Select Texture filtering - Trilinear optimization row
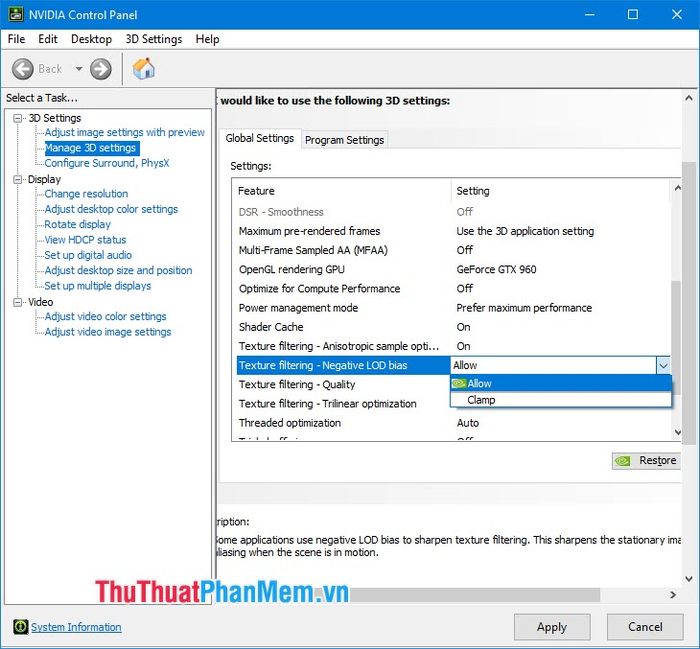This screenshot has width=700, height=649. (342, 404)
